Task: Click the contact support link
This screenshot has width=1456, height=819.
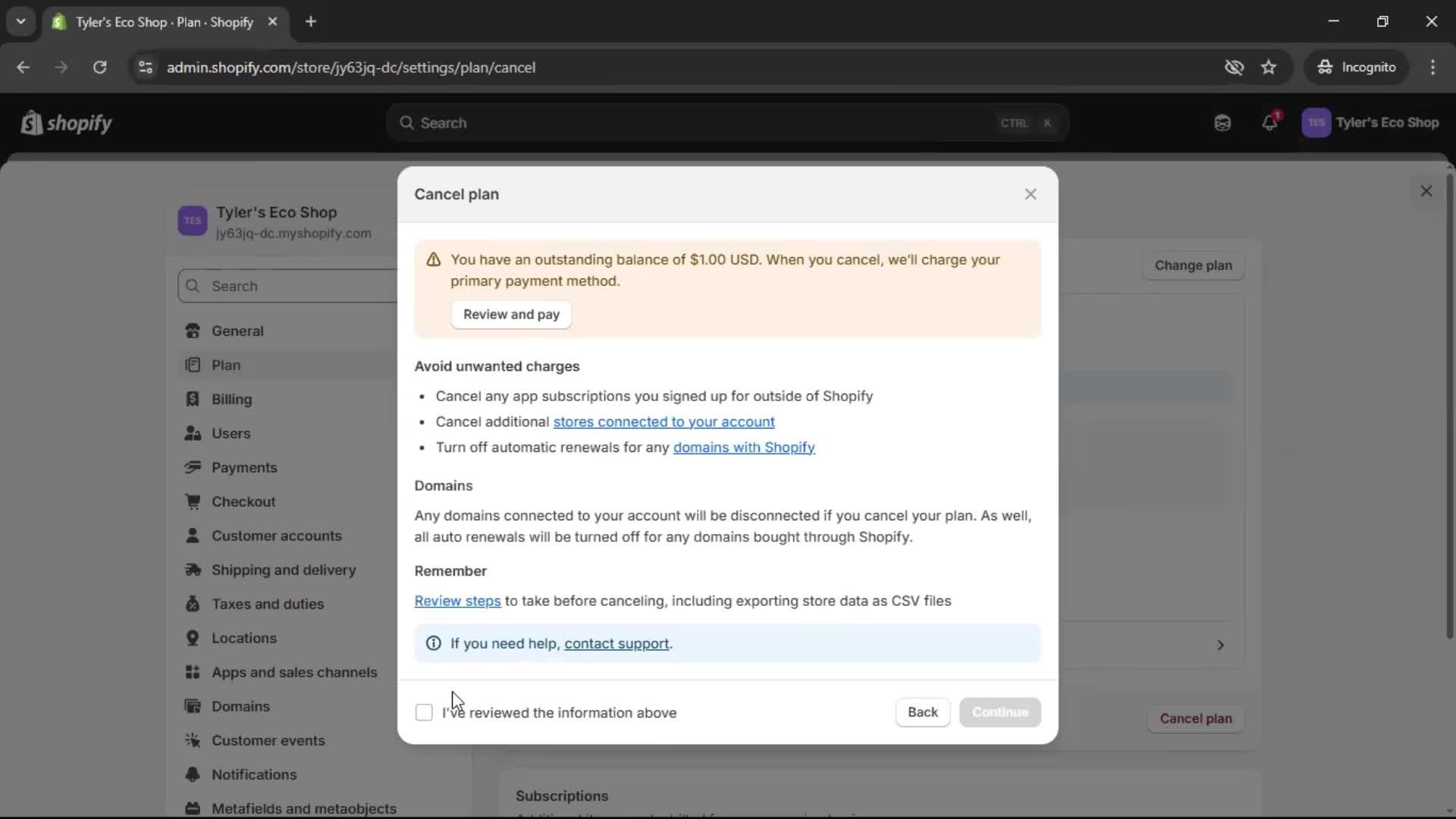Action: (x=616, y=643)
